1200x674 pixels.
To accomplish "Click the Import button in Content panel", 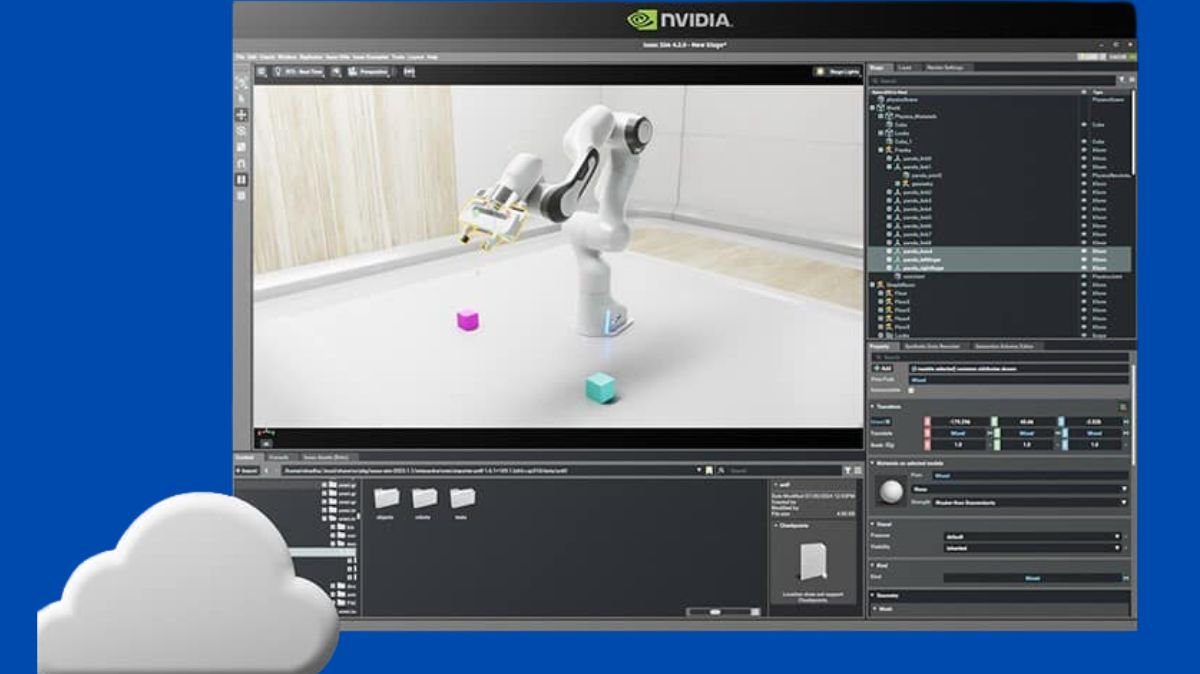I will 247,470.
